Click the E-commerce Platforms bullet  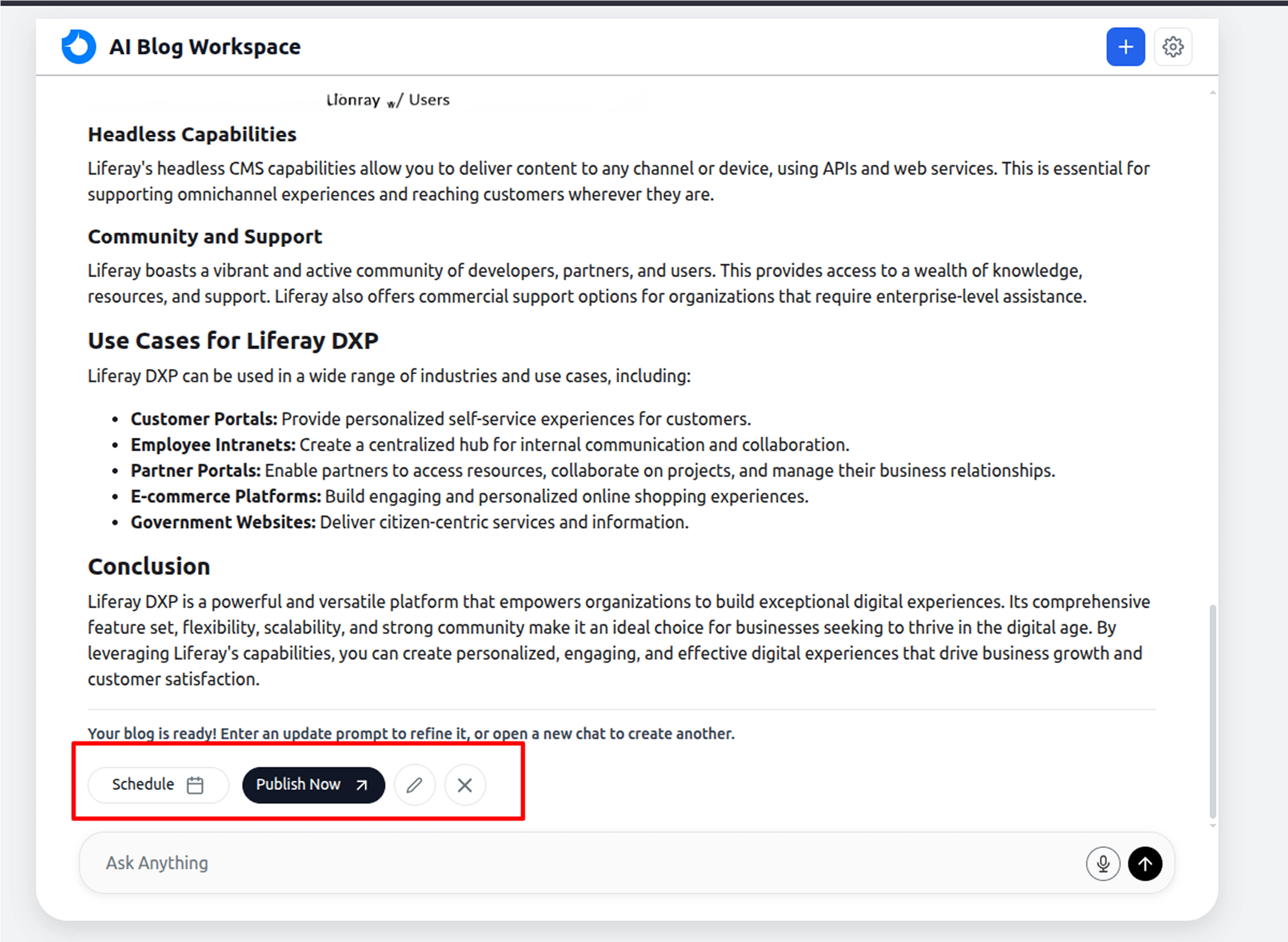[469, 496]
